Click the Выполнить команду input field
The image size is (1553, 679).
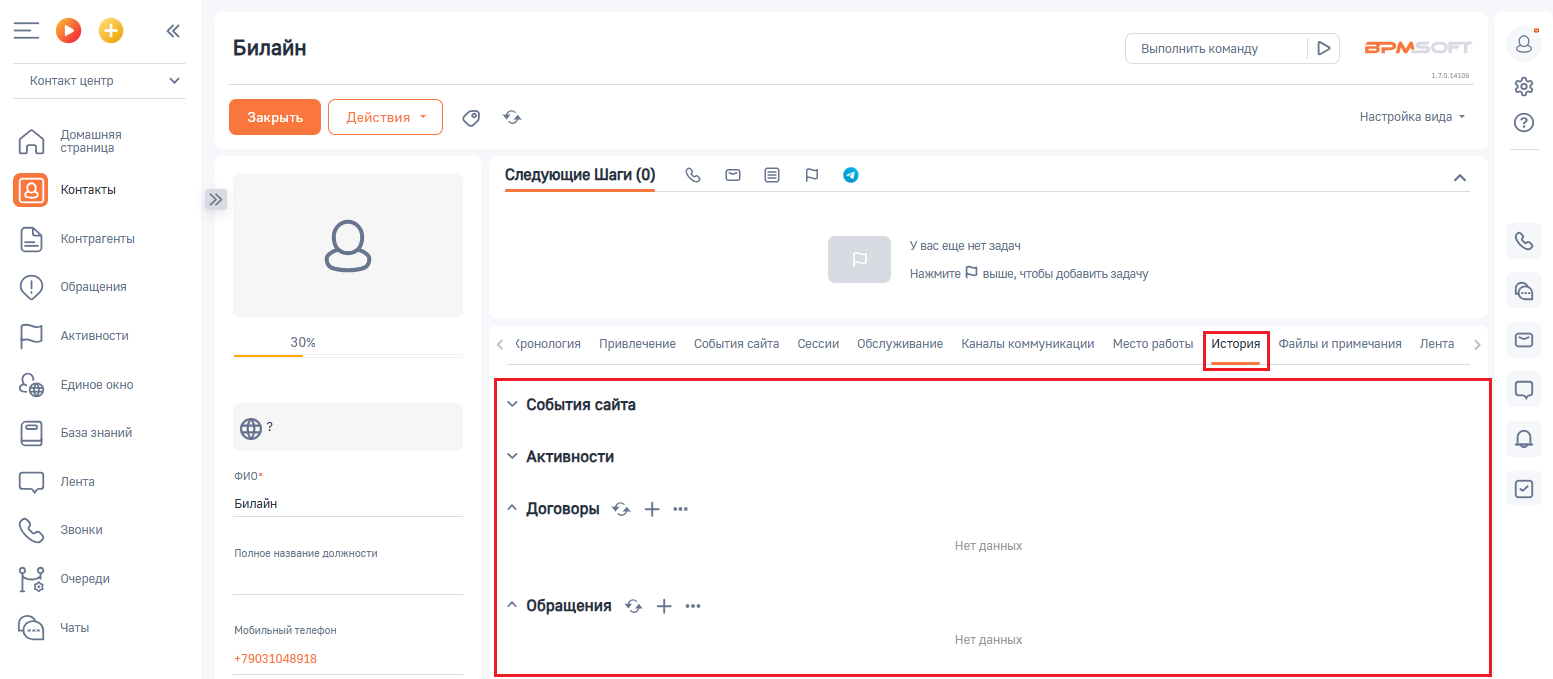tap(1216, 48)
